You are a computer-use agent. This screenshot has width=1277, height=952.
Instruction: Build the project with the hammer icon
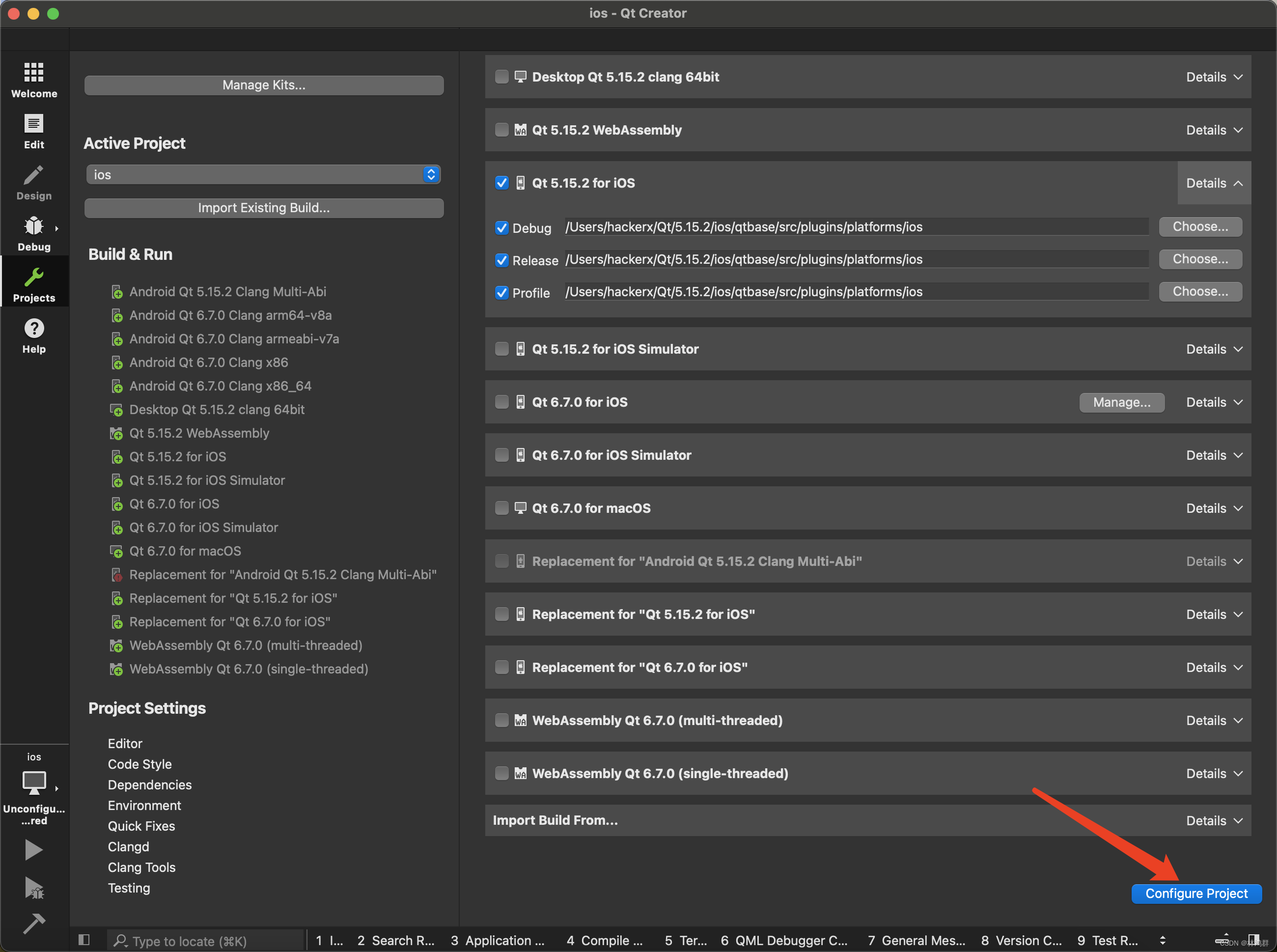34,924
